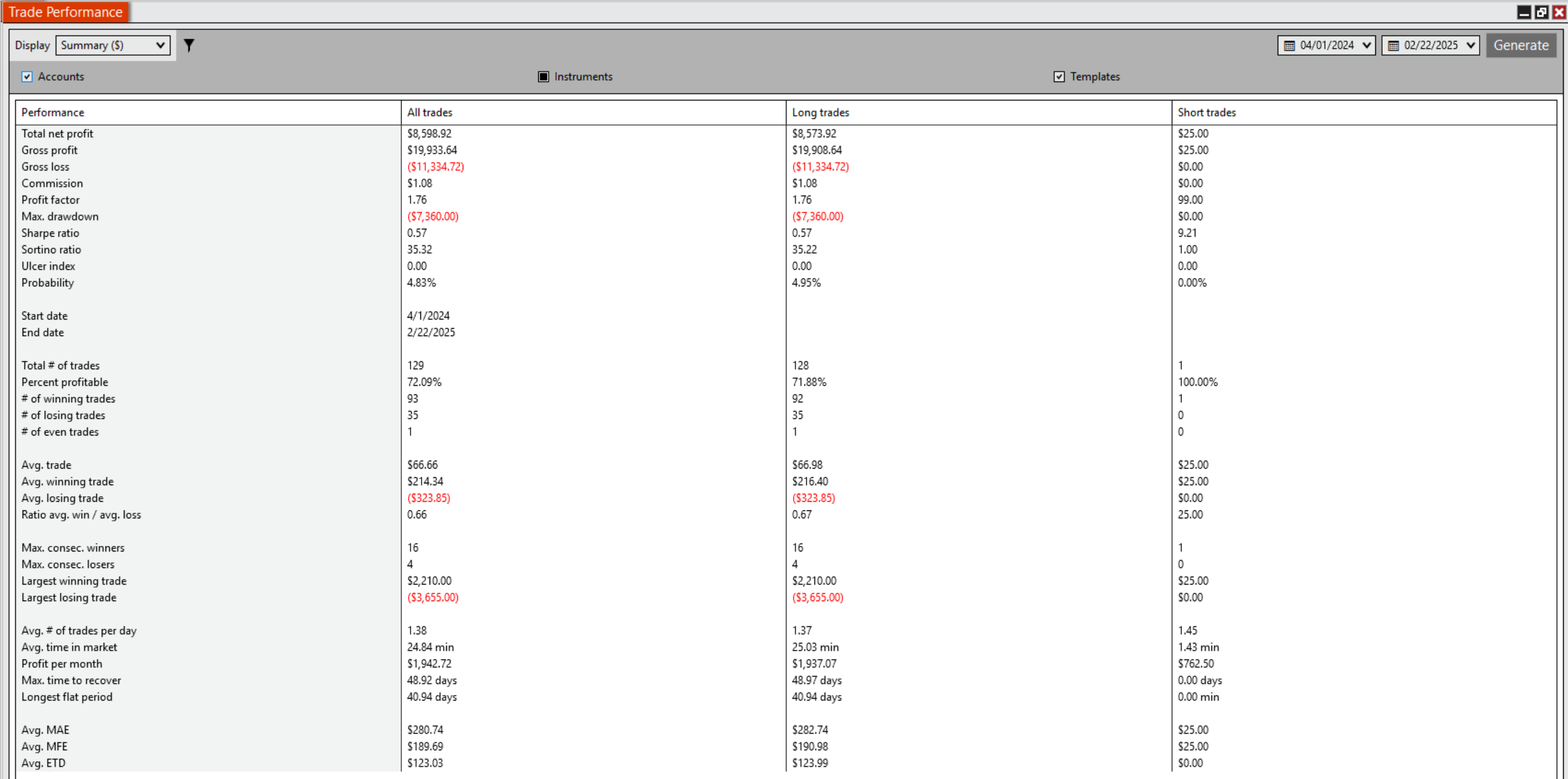This screenshot has height=779, width=1568.
Task: Select the Avg. losing trade row label
Action: (62, 498)
